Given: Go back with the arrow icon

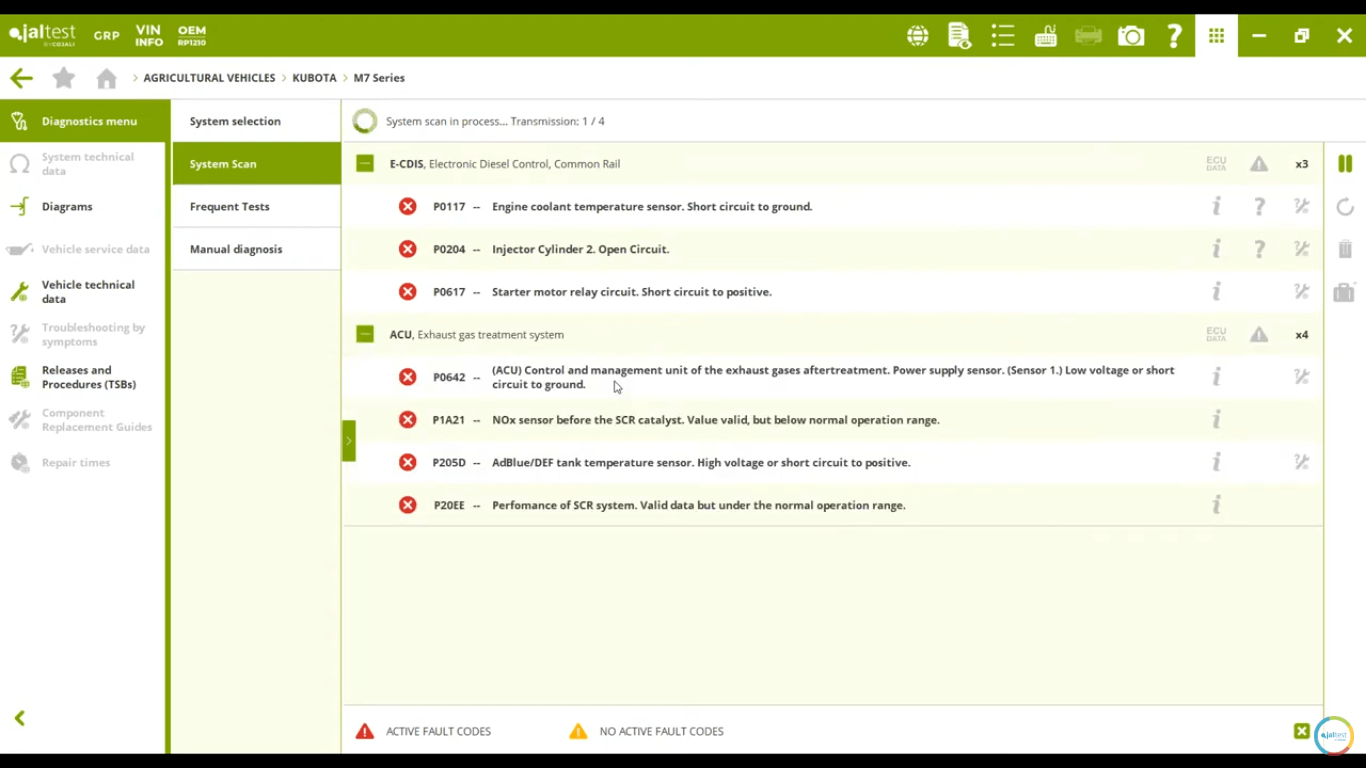Looking at the screenshot, I should (x=21, y=78).
